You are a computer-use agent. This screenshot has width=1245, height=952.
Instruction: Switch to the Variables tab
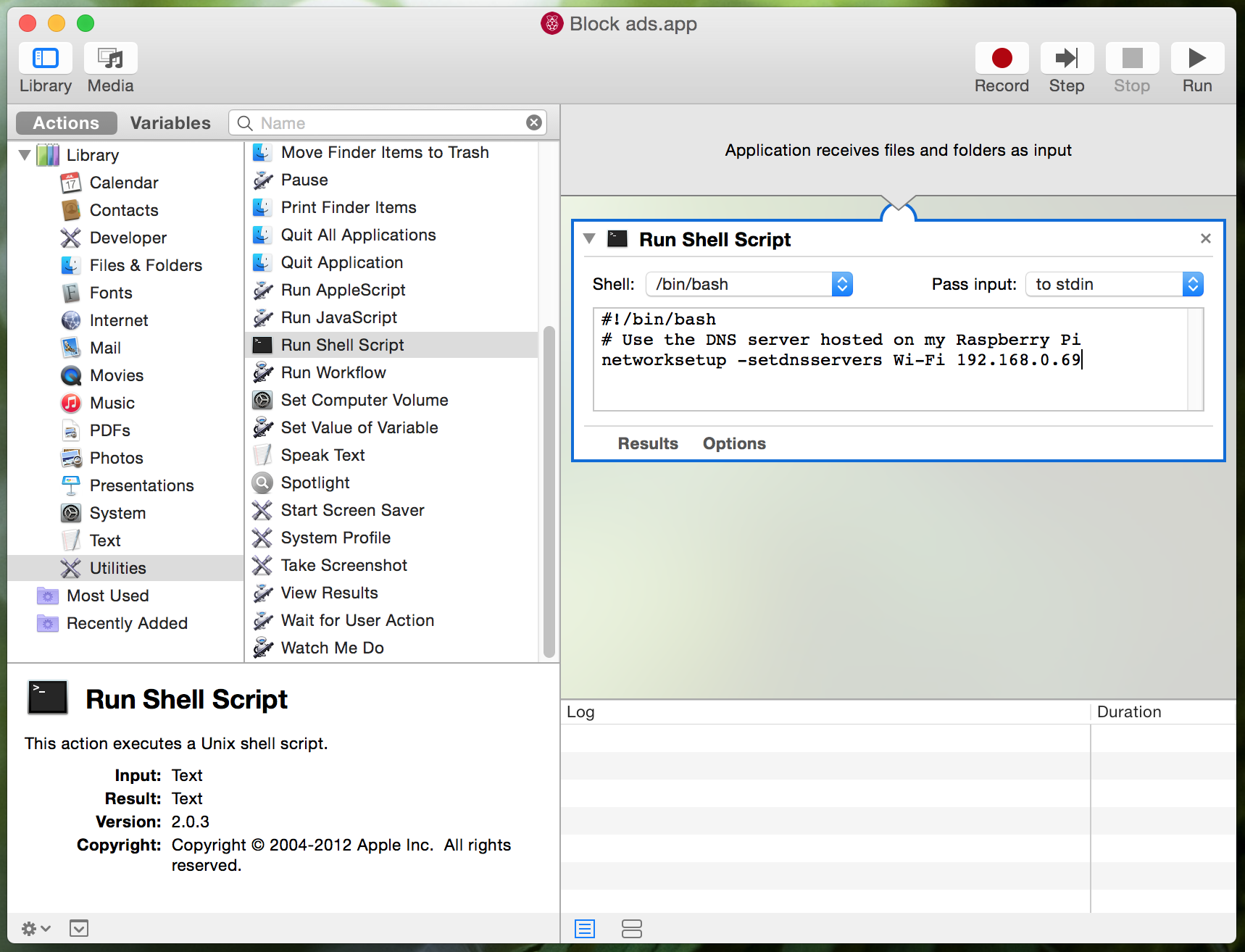point(170,123)
